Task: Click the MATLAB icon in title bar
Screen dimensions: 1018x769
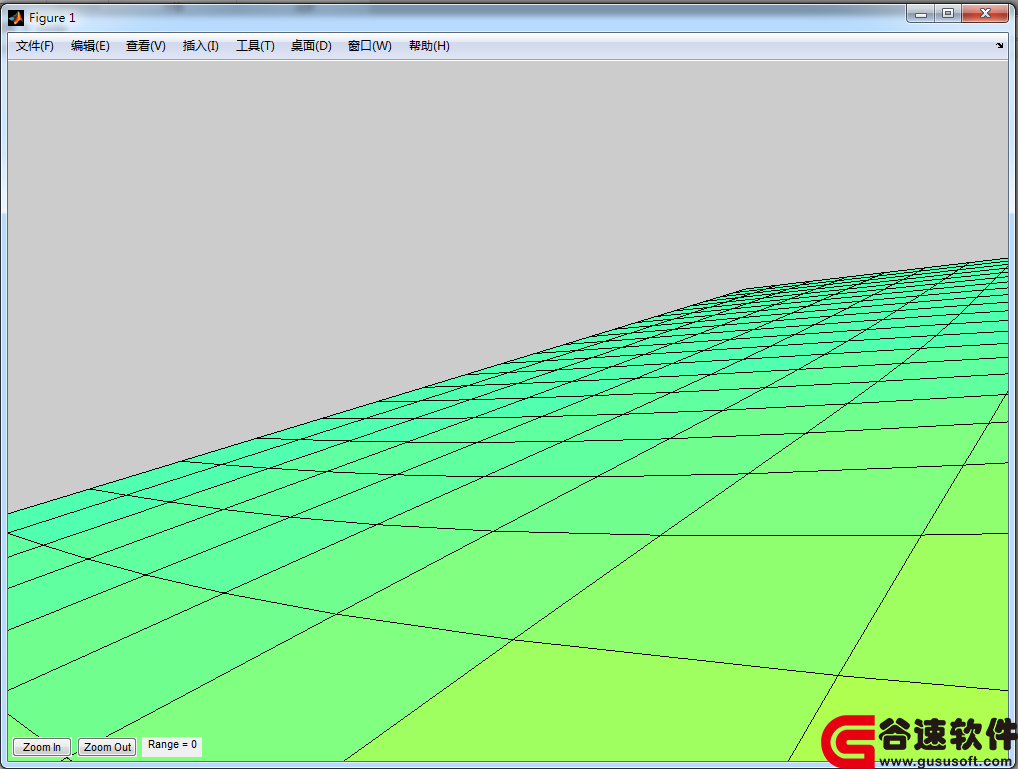Action: 16,18
